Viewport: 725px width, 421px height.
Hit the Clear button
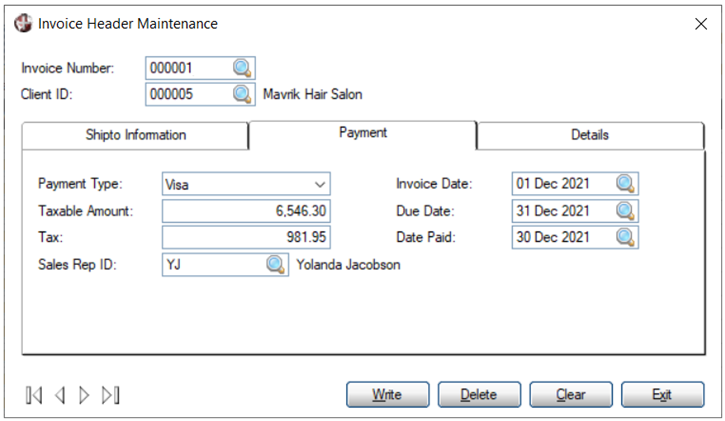570,394
